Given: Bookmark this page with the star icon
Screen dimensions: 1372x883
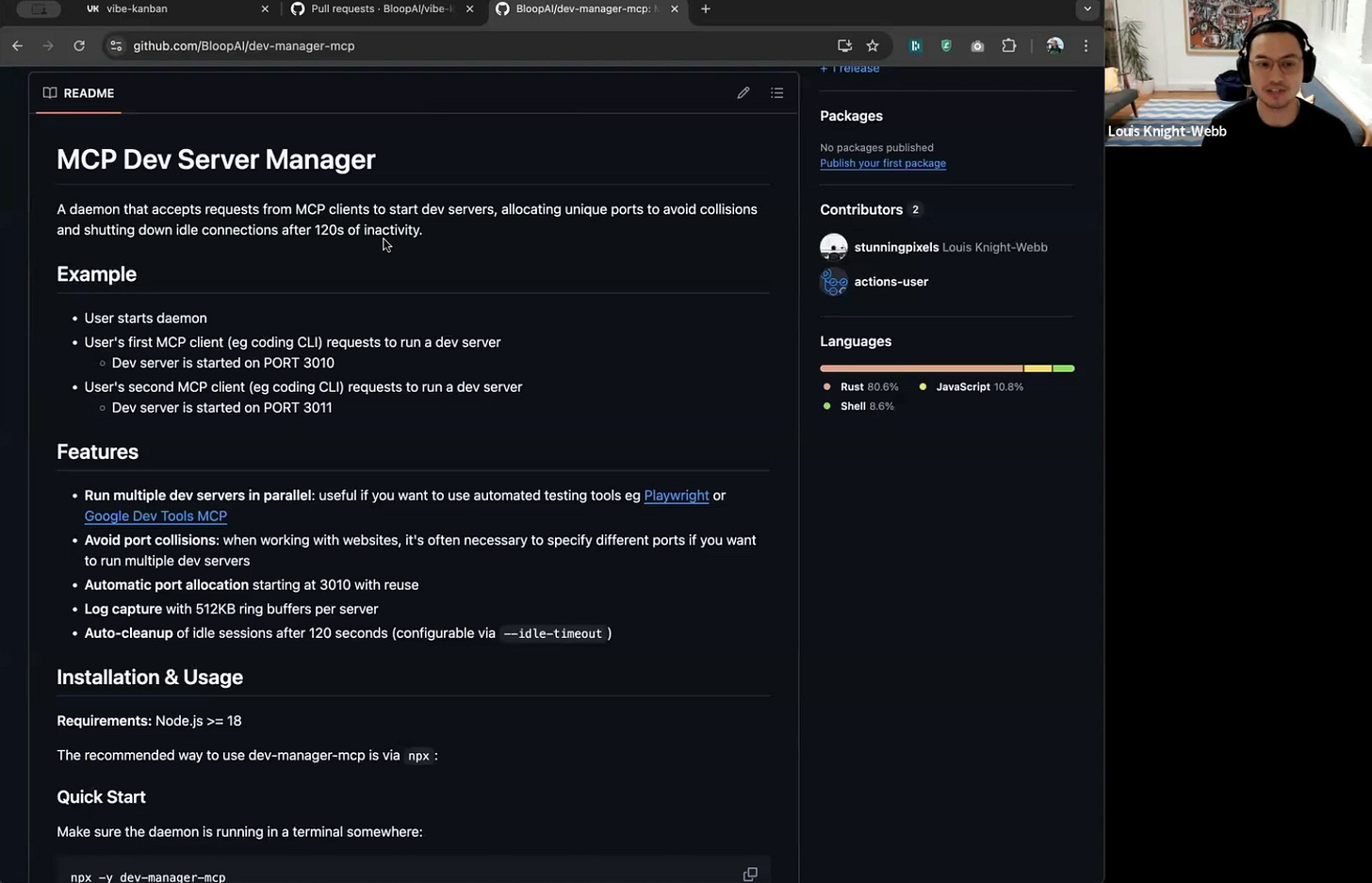Looking at the screenshot, I should point(873,45).
